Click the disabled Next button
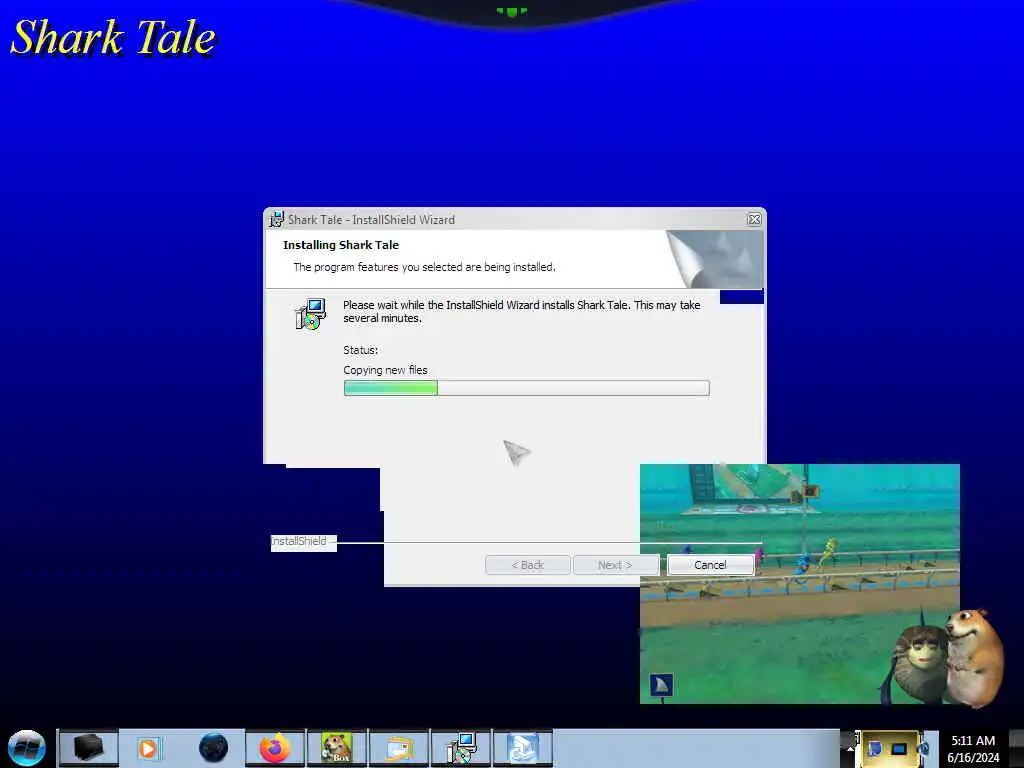This screenshot has height=768, width=1024. tap(615, 565)
